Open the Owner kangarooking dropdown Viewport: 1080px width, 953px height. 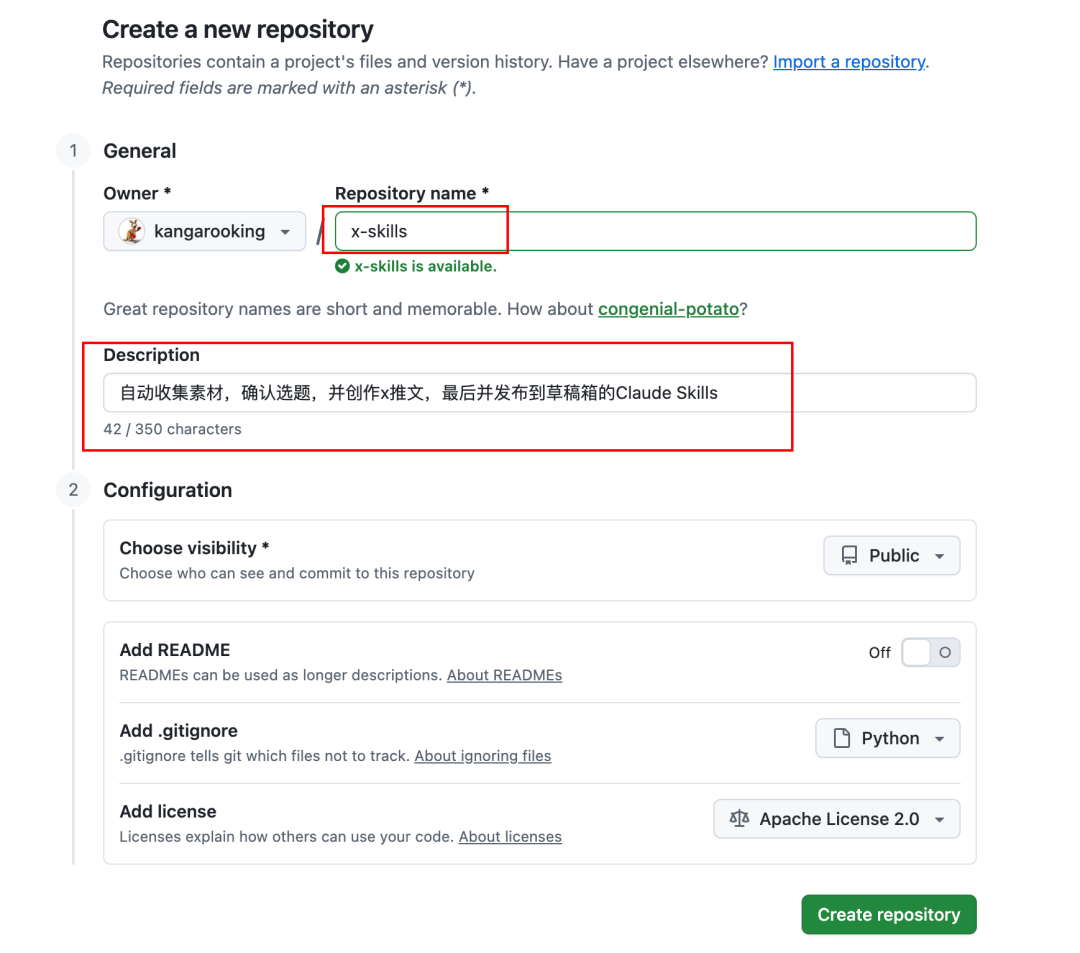pyautogui.click(x=205, y=231)
